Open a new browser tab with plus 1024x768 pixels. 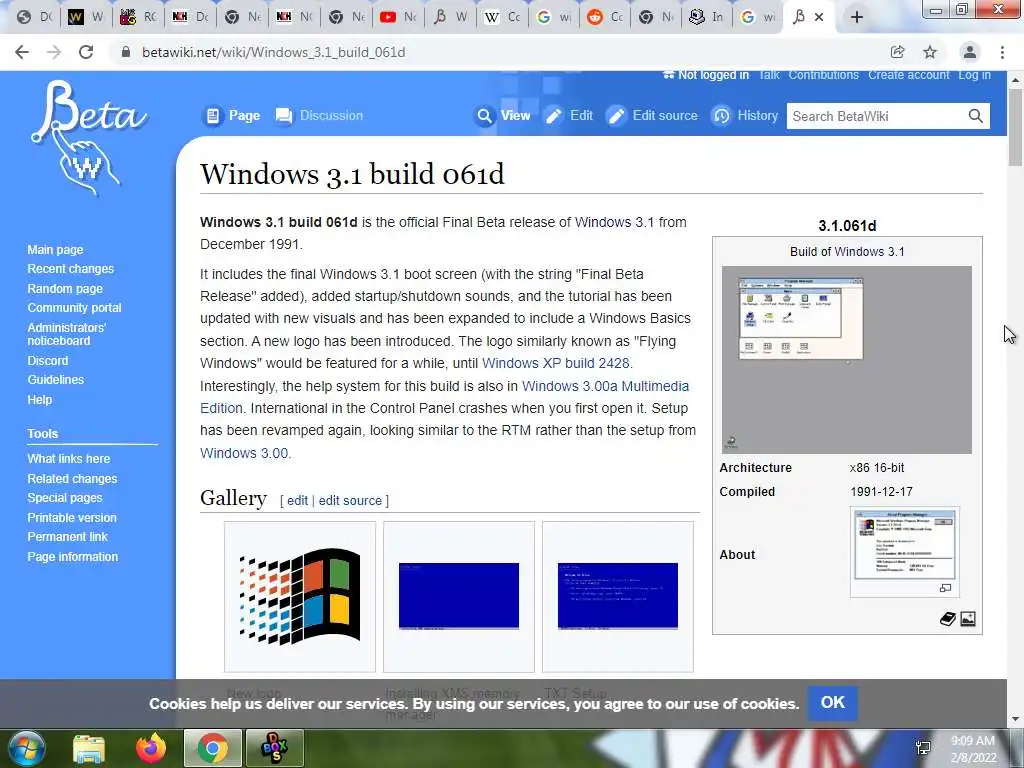857,18
